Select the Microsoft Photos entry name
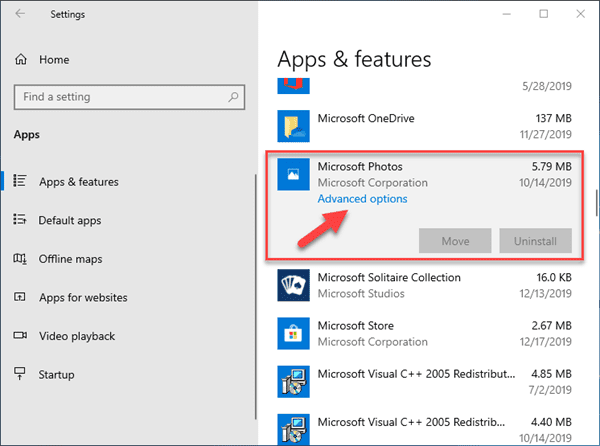The width and height of the screenshot is (600, 446). (360, 167)
